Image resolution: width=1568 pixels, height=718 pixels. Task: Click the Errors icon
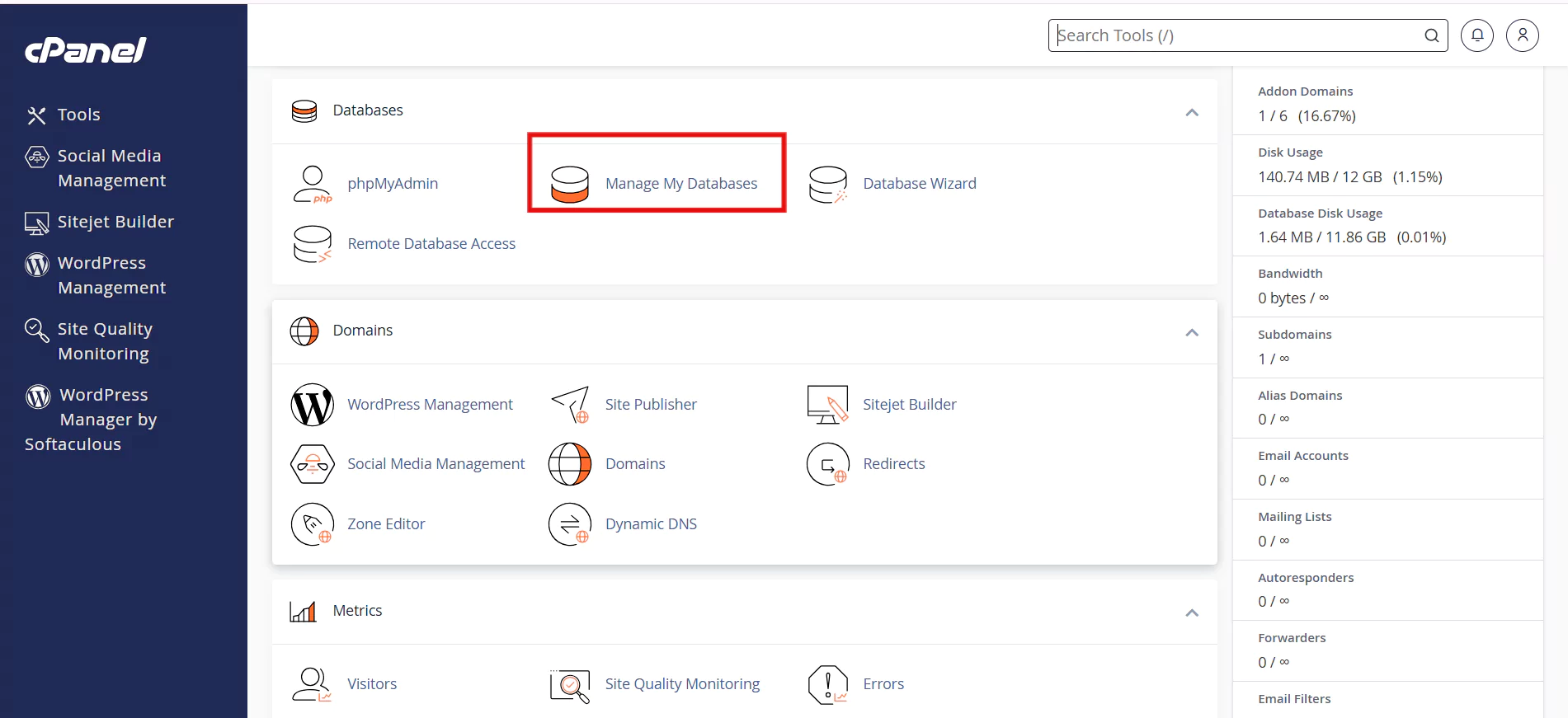click(828, 685)
